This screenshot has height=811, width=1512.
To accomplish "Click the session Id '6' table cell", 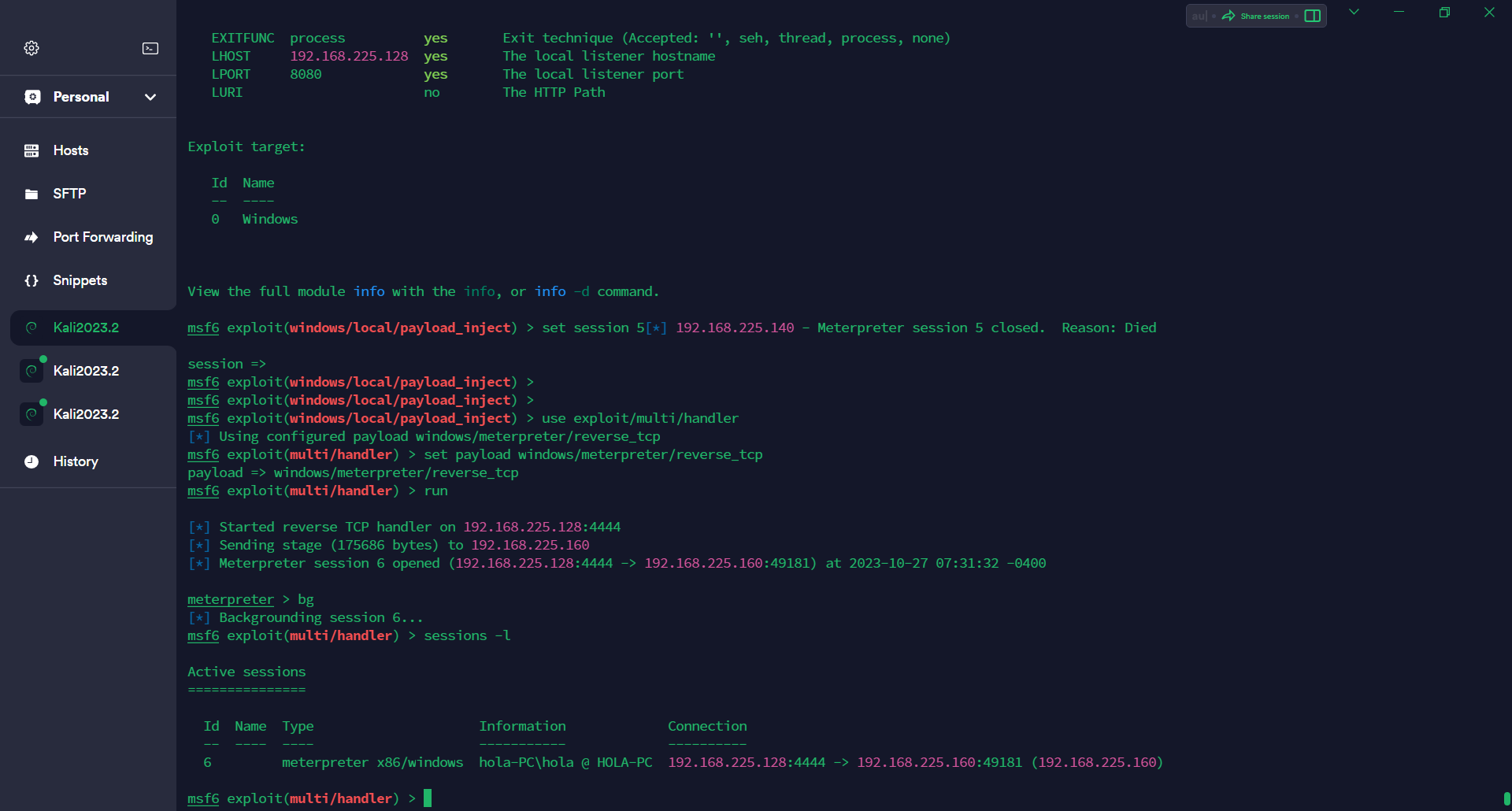I will coord(207,762).
